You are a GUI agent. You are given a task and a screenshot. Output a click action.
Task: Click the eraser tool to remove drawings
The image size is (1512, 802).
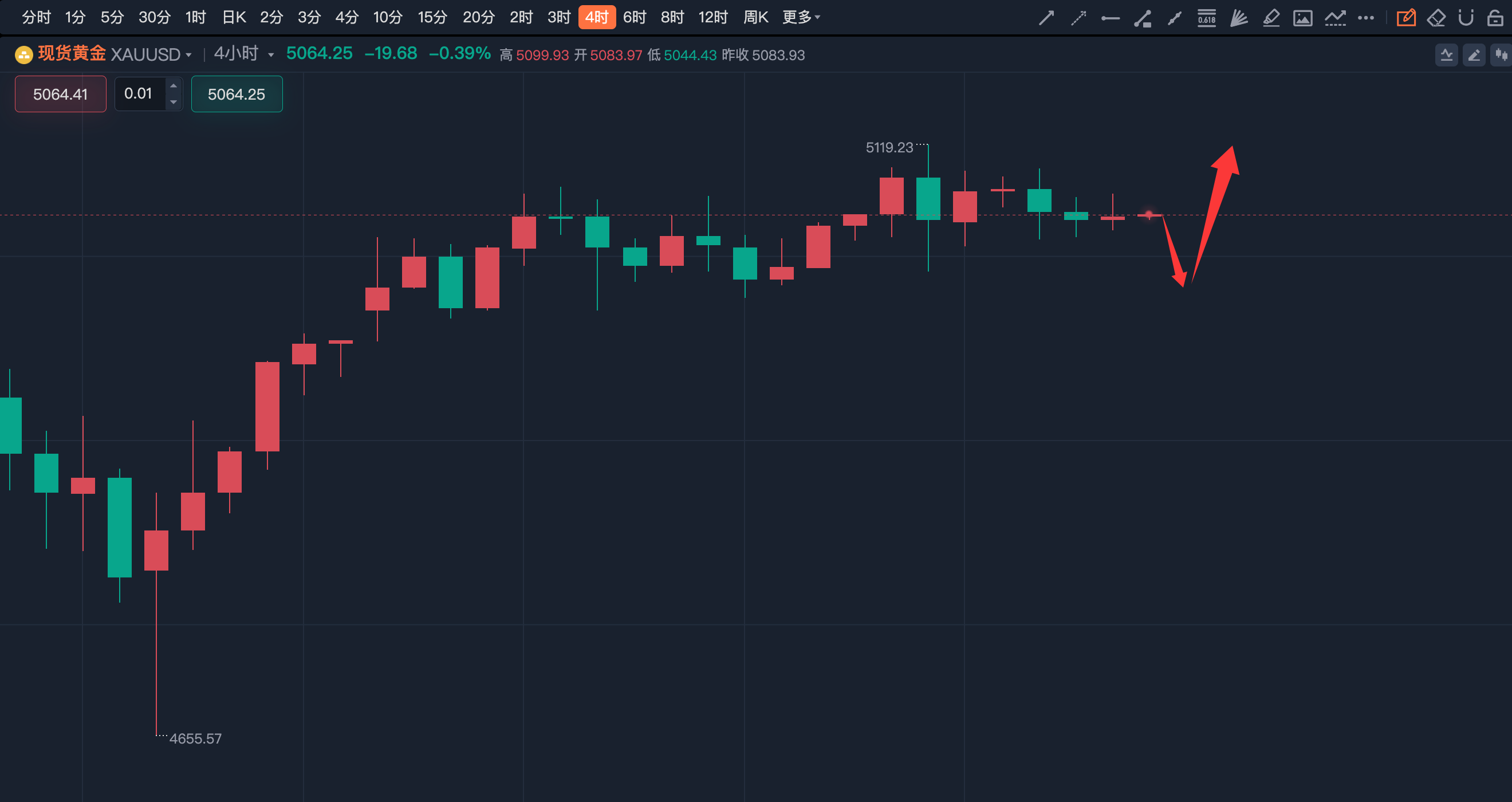[x=1436, y=18]
